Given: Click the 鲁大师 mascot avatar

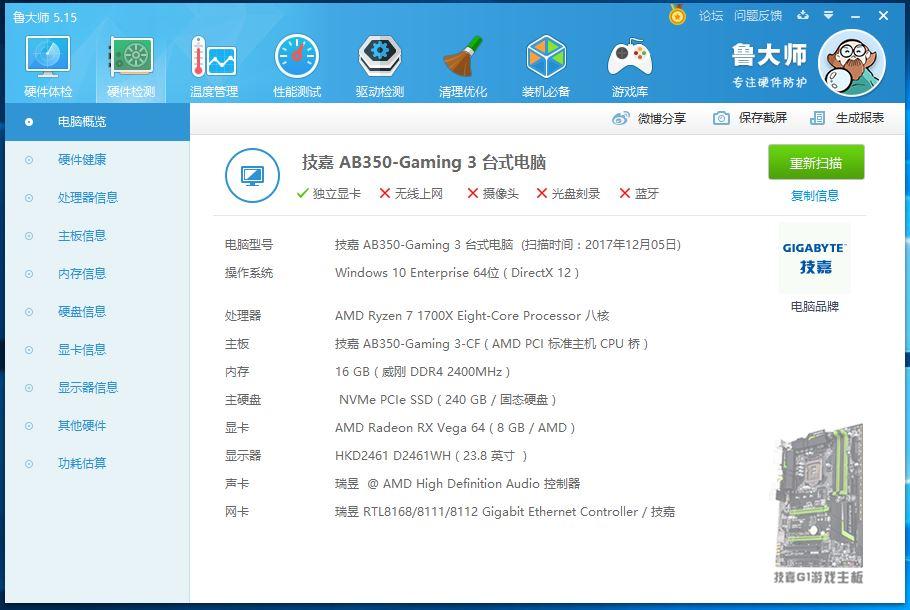Looking at the screenshot, I should pyautogui.click(x=852, y=63).
